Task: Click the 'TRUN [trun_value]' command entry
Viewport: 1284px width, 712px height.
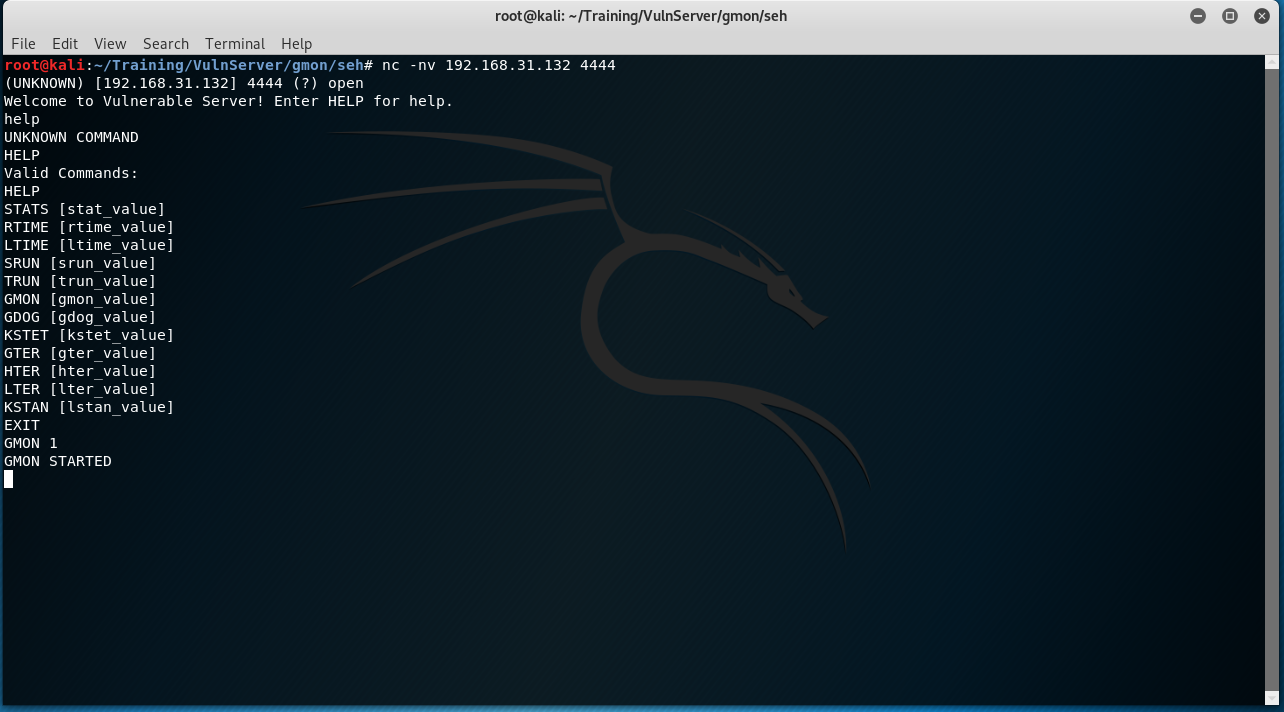Action: (80, 281)
